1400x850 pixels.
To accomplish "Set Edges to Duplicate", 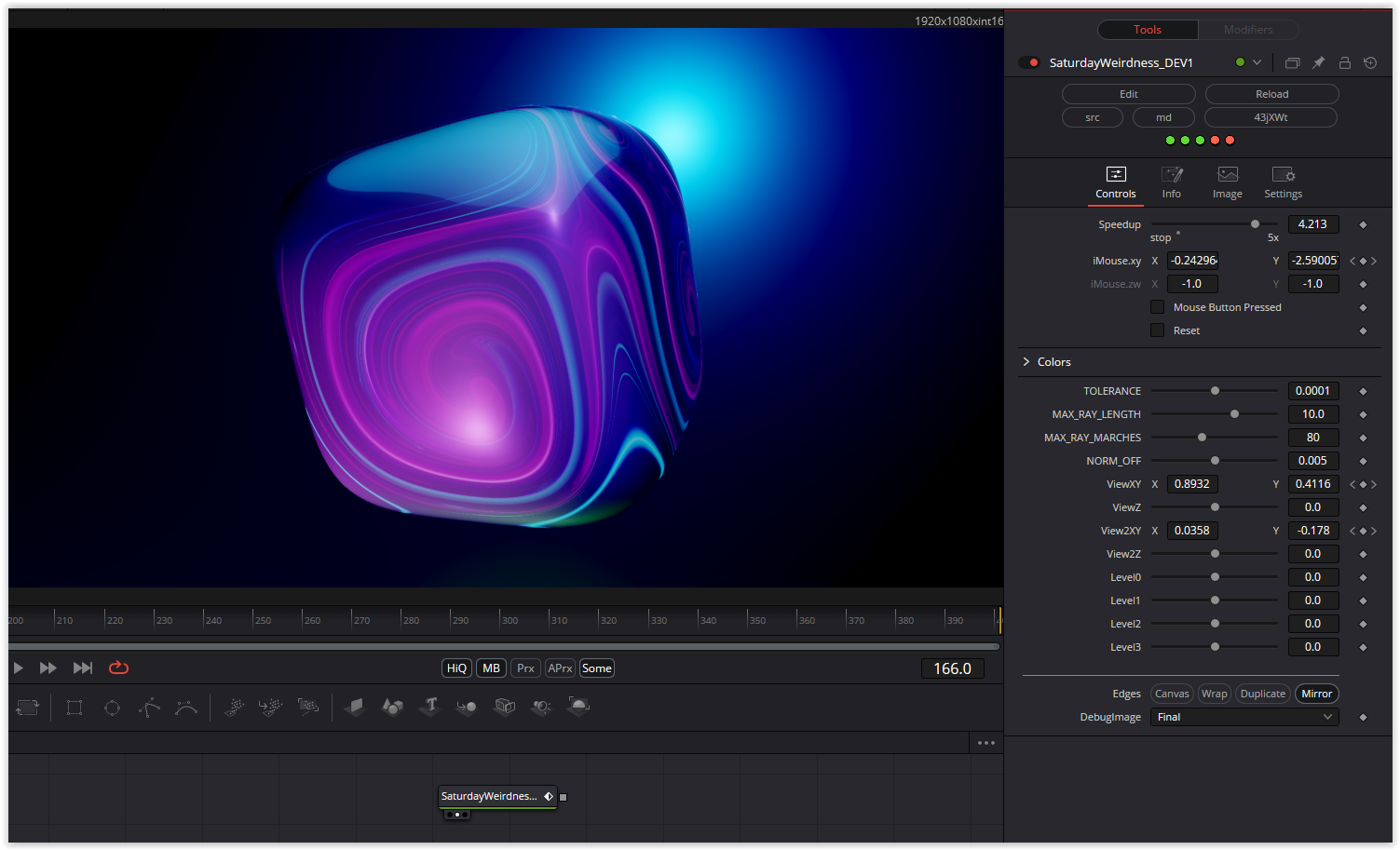I will (x=1263, y=694).
